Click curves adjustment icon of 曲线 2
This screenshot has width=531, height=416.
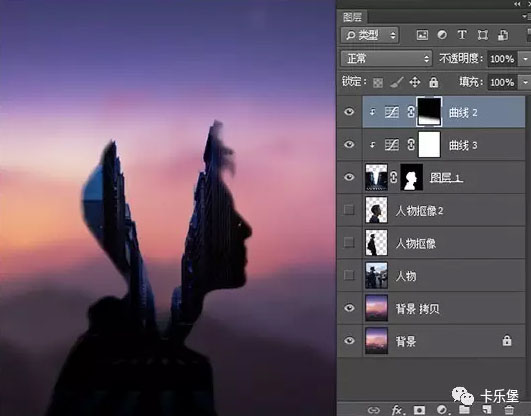[x=392, y=112]
